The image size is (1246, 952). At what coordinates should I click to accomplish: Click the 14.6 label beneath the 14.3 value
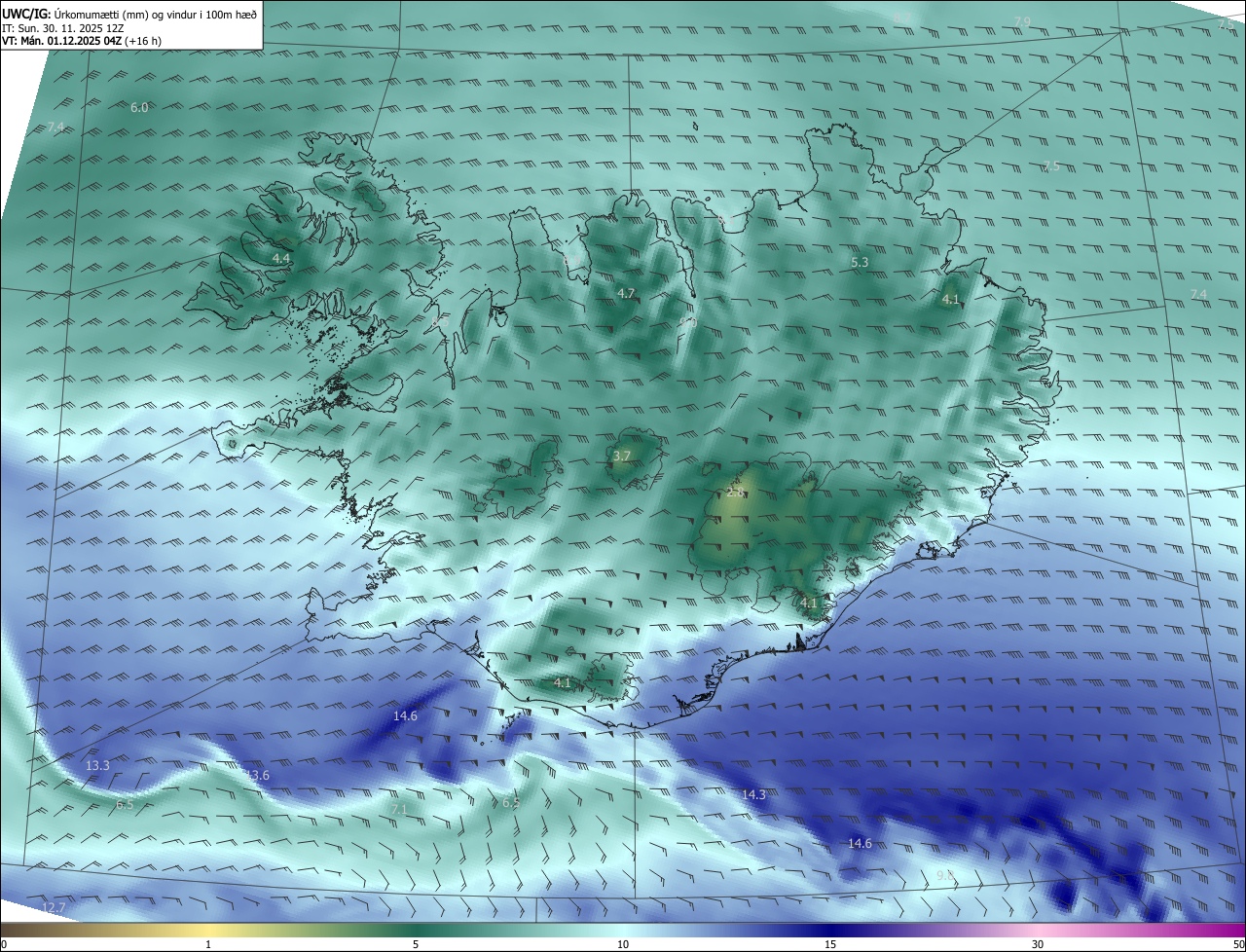click(x=860, y=843)
